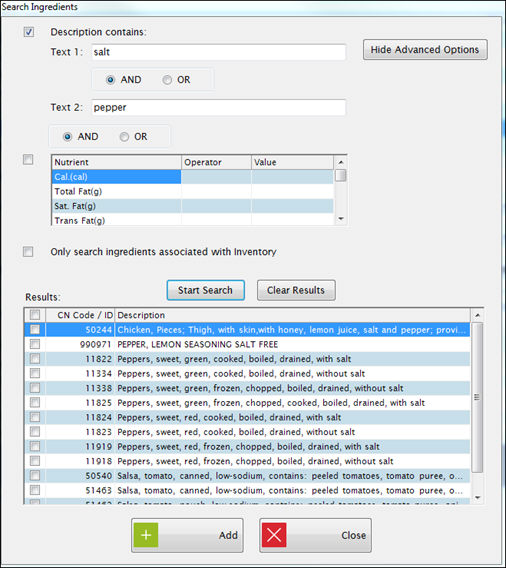Toggle the Description contains checkbox
The width and height of the screenshot is (506, 568).
tap(29, 32)
